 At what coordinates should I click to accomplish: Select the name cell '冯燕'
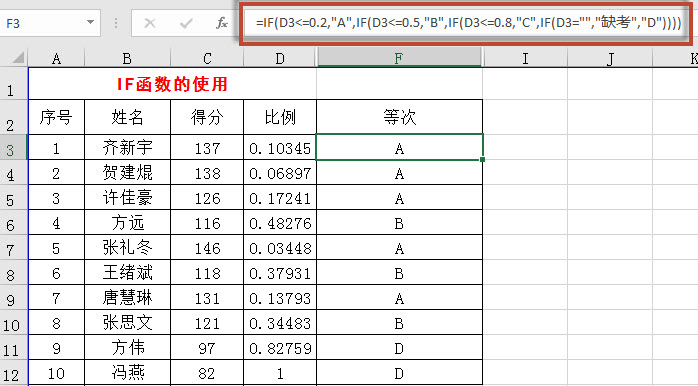pos(127,372)
